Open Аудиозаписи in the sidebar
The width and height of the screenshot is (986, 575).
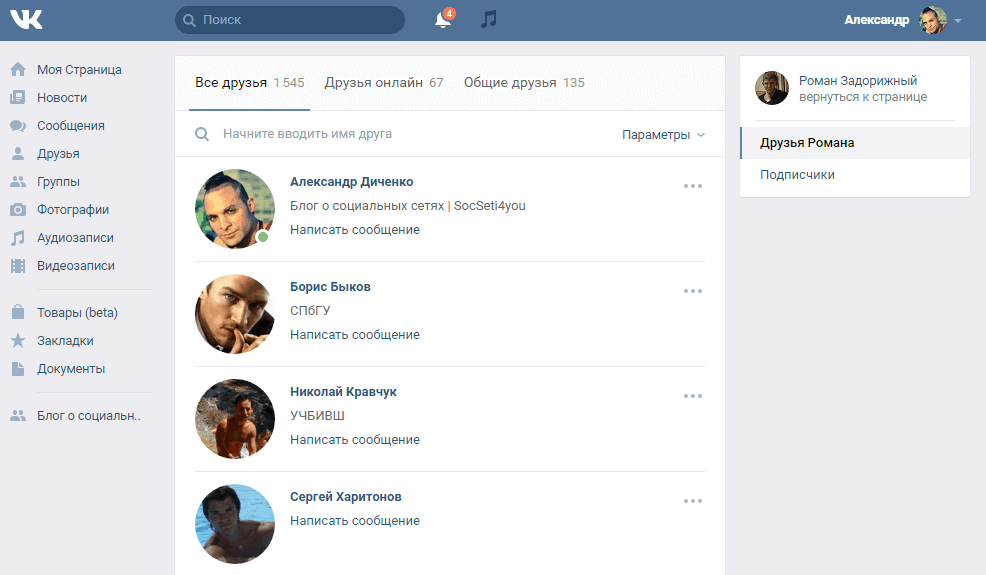point(75,238)
